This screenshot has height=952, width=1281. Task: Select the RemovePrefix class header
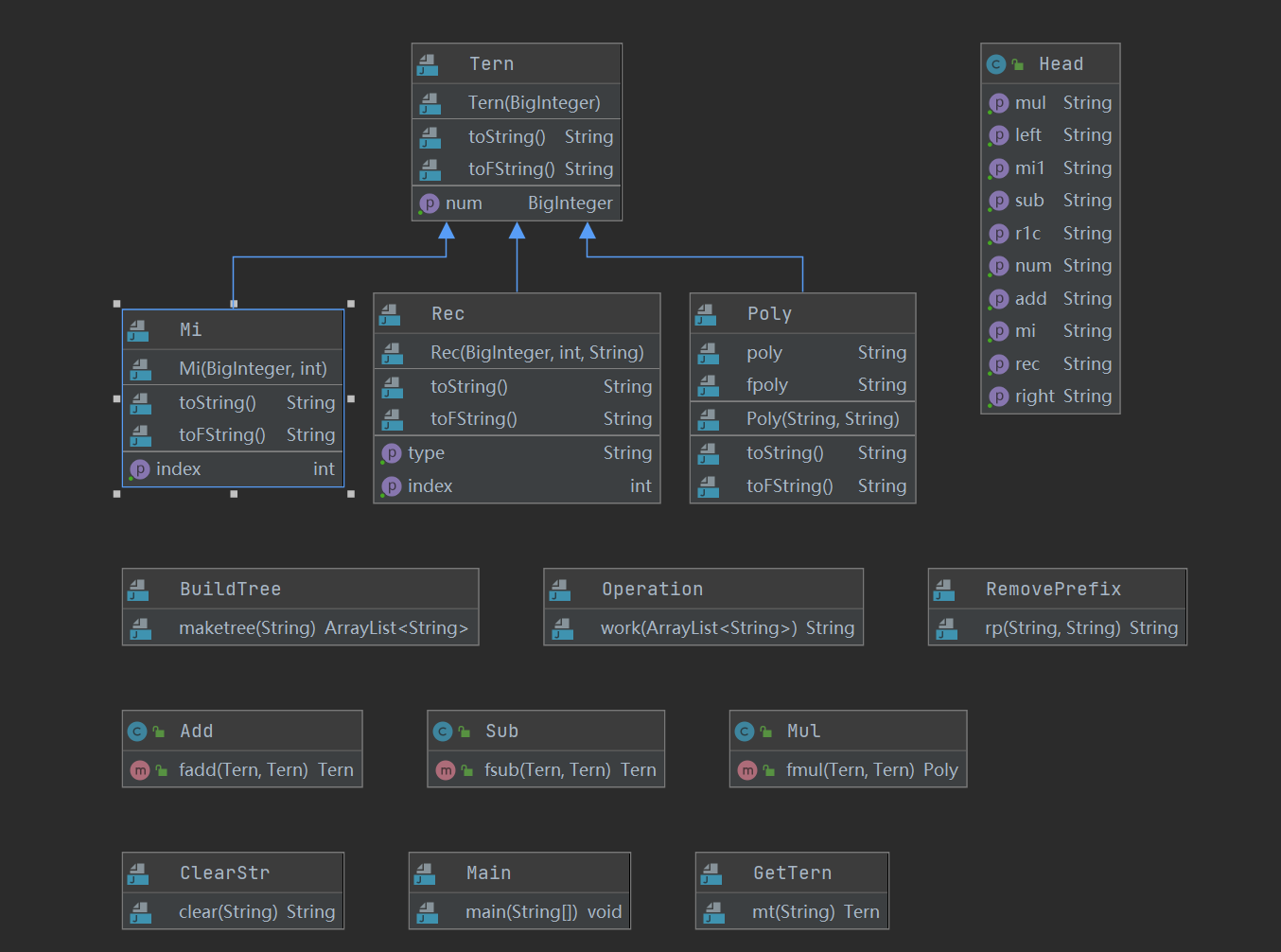(x=1057, y=589)
